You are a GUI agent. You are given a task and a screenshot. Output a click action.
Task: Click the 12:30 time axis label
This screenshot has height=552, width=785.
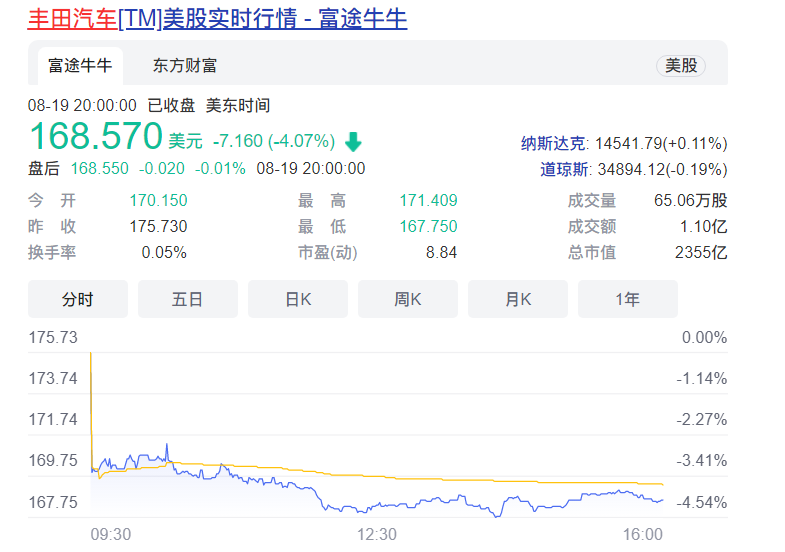377,535
